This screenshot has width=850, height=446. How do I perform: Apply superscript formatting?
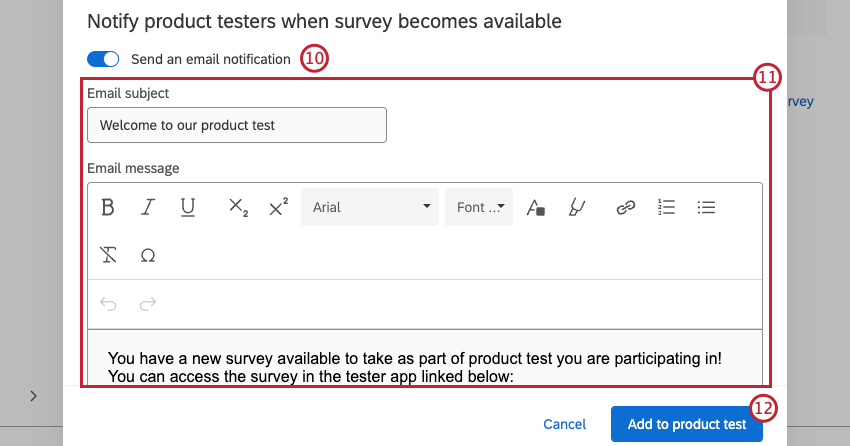pos(278,207)
